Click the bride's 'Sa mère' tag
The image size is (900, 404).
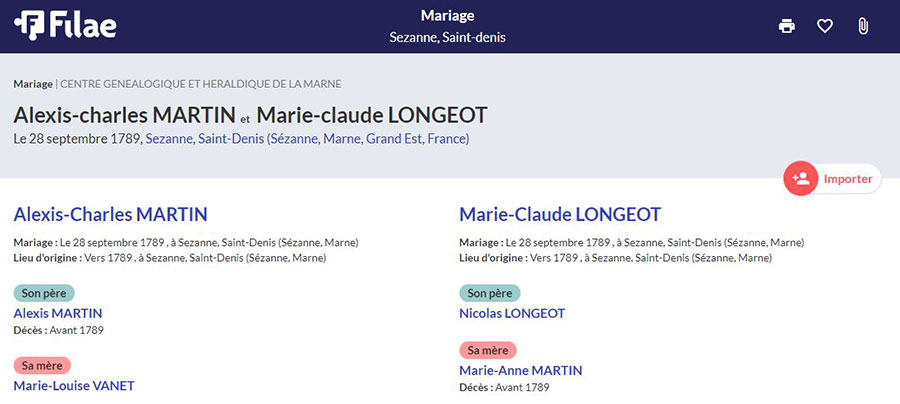pyautogui.click(x=488, y=350)
